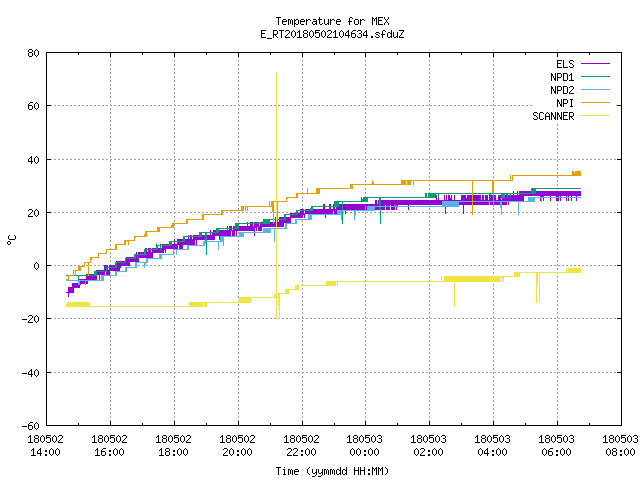Click the y-axis label 20
The image size is (640, 480).
(33, 213)
